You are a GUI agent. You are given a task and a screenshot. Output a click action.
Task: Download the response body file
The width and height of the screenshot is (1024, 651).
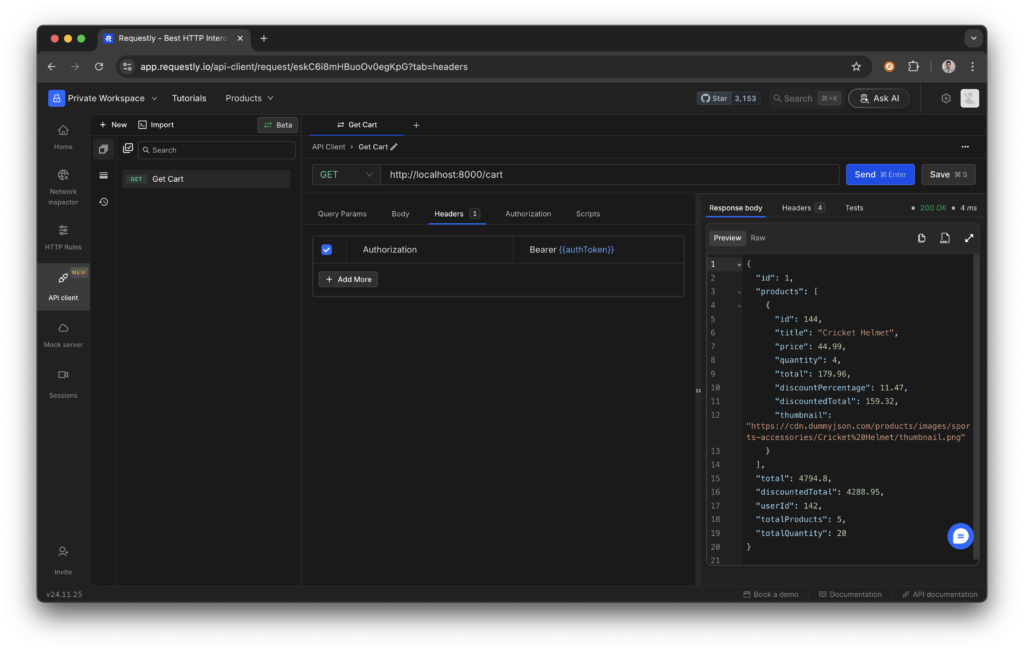[x=945, y=238]
